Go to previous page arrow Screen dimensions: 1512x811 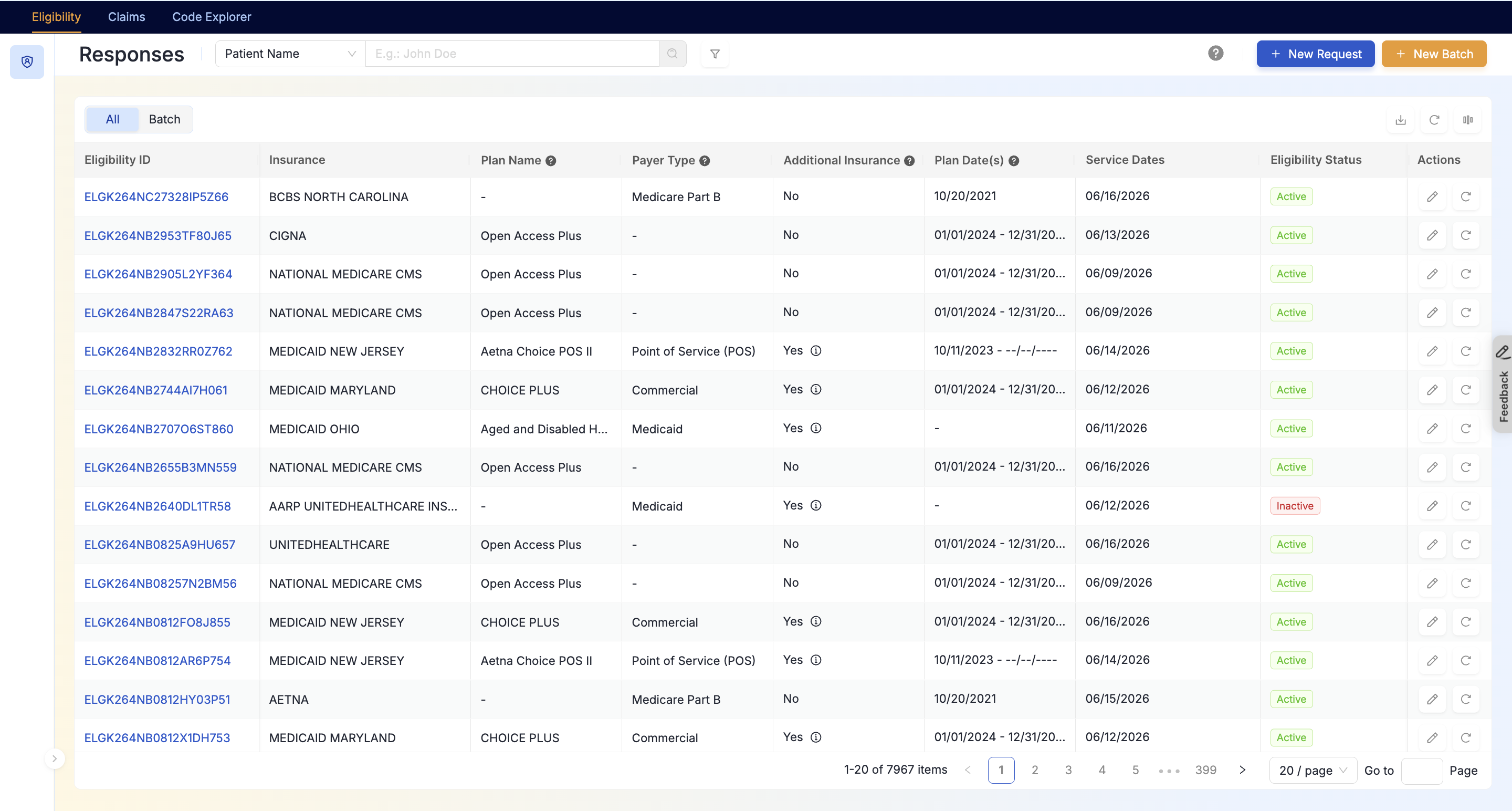pyautogui.click(x=968, y=771)
